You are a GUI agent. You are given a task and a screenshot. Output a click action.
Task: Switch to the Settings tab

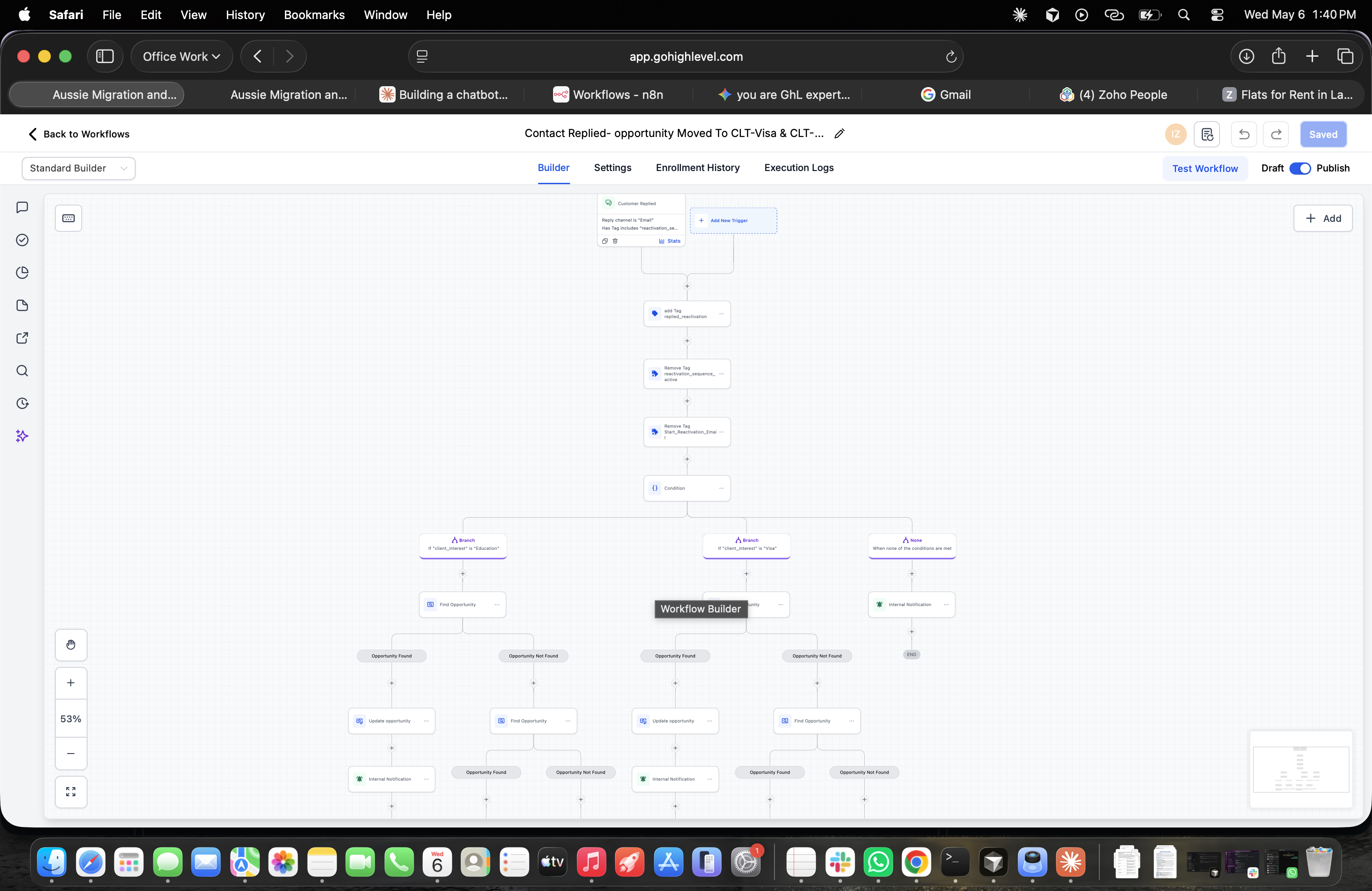612,168
